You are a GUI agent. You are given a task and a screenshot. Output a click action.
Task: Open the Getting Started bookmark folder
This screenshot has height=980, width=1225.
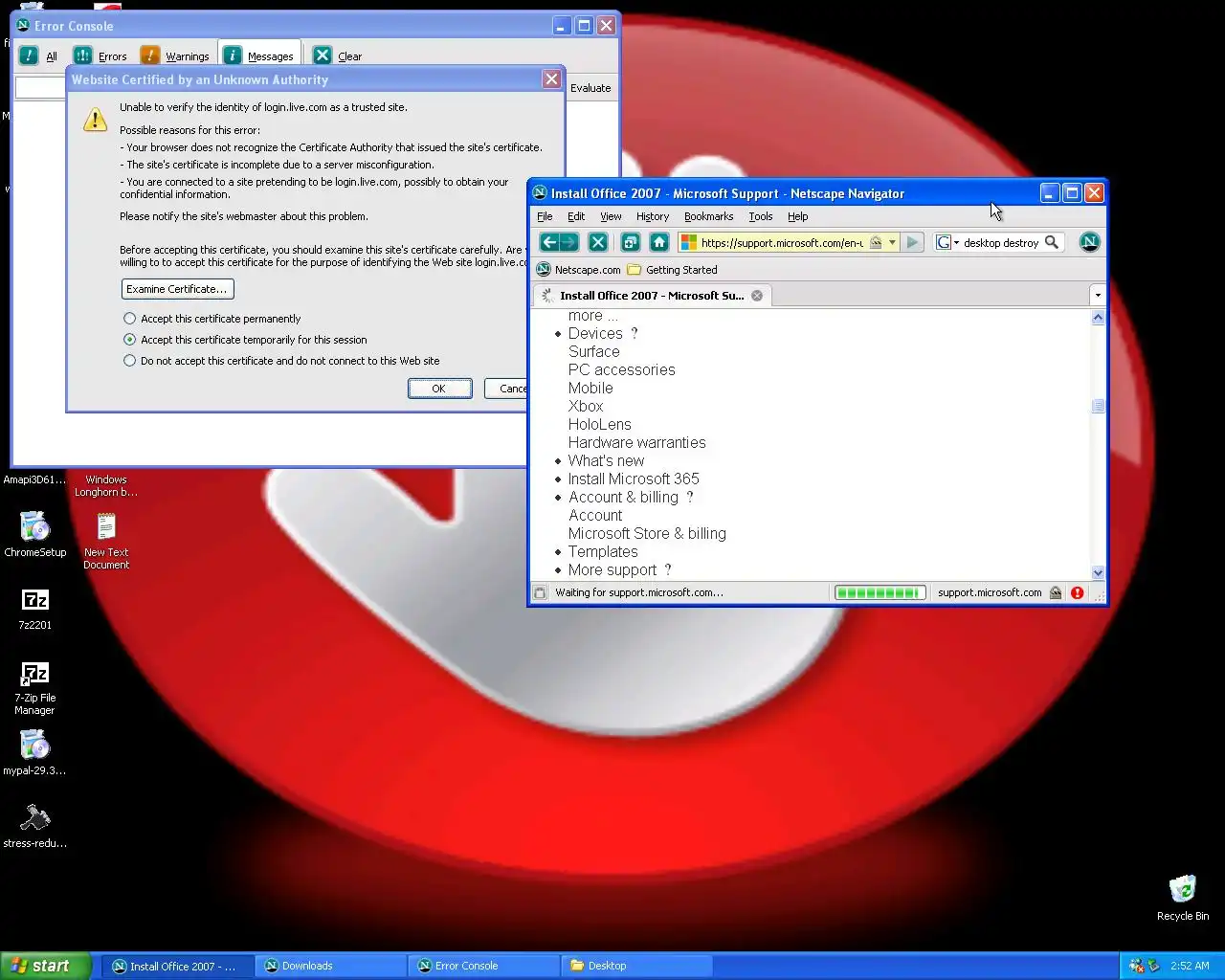click(x=672, y=270)
